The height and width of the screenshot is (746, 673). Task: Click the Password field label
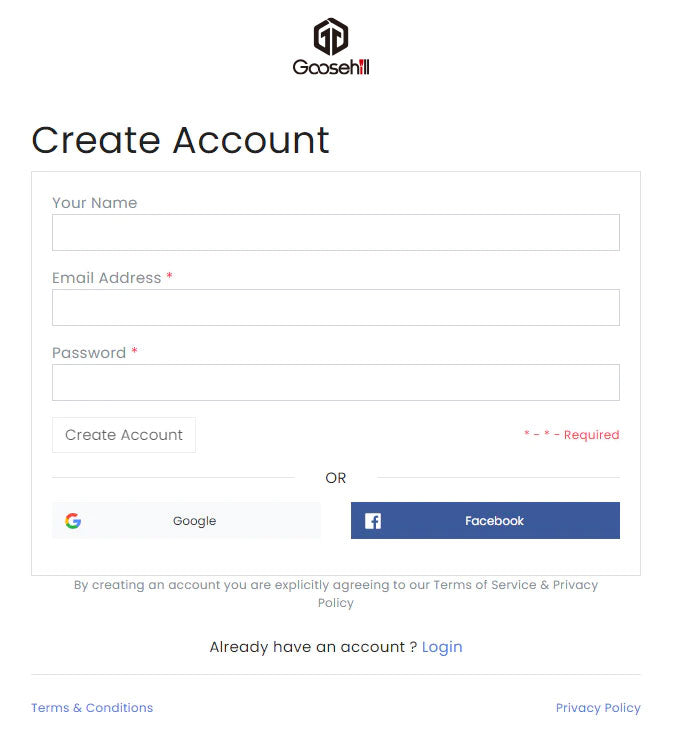tap(89, 353)
